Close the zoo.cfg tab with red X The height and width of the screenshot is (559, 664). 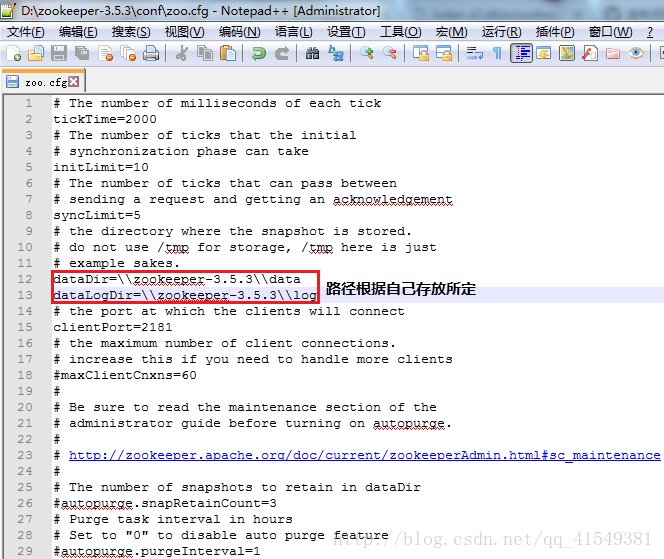(74, 81)
